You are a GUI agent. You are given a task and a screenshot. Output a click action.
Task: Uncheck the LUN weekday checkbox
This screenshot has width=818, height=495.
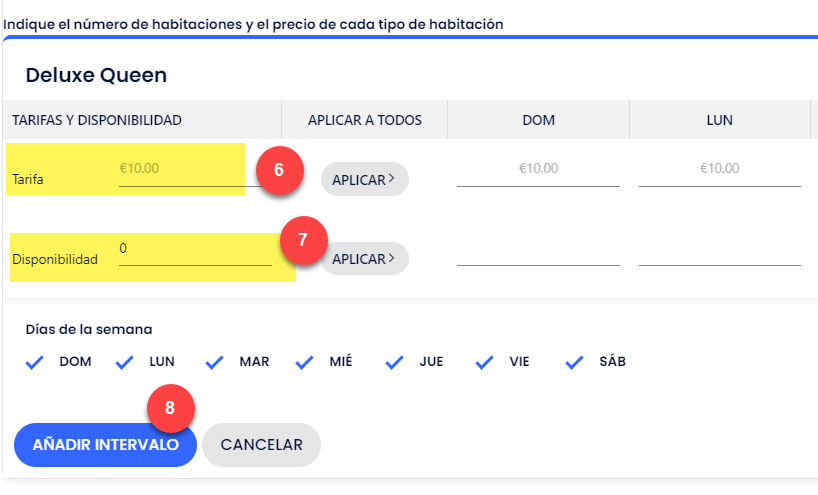coord(125,362)
